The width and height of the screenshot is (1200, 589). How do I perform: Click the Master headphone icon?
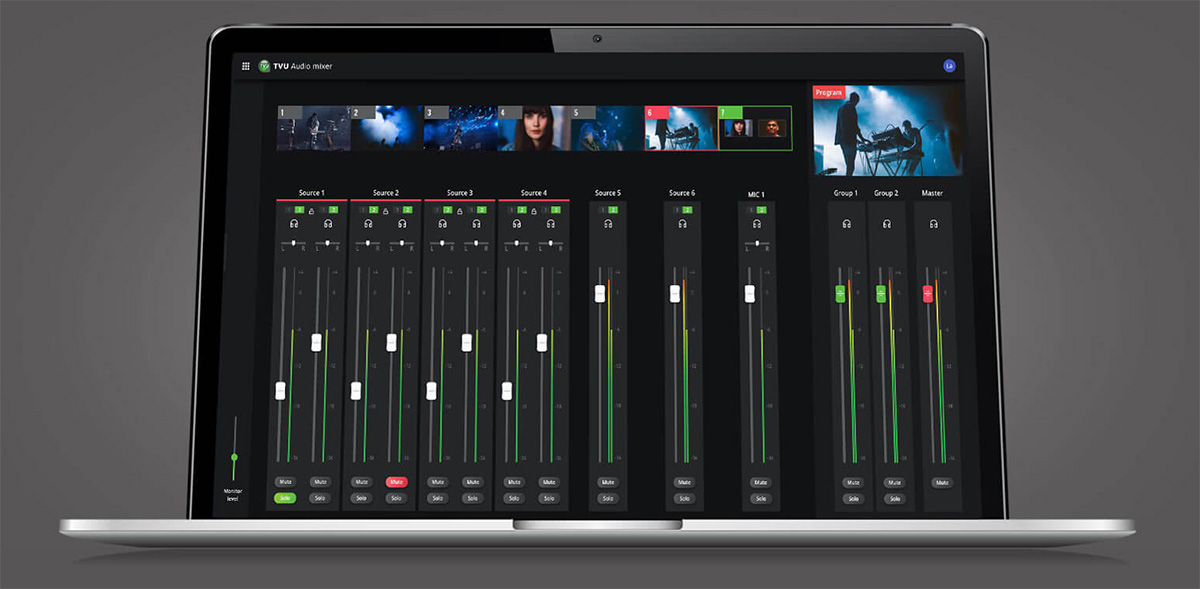933,224
